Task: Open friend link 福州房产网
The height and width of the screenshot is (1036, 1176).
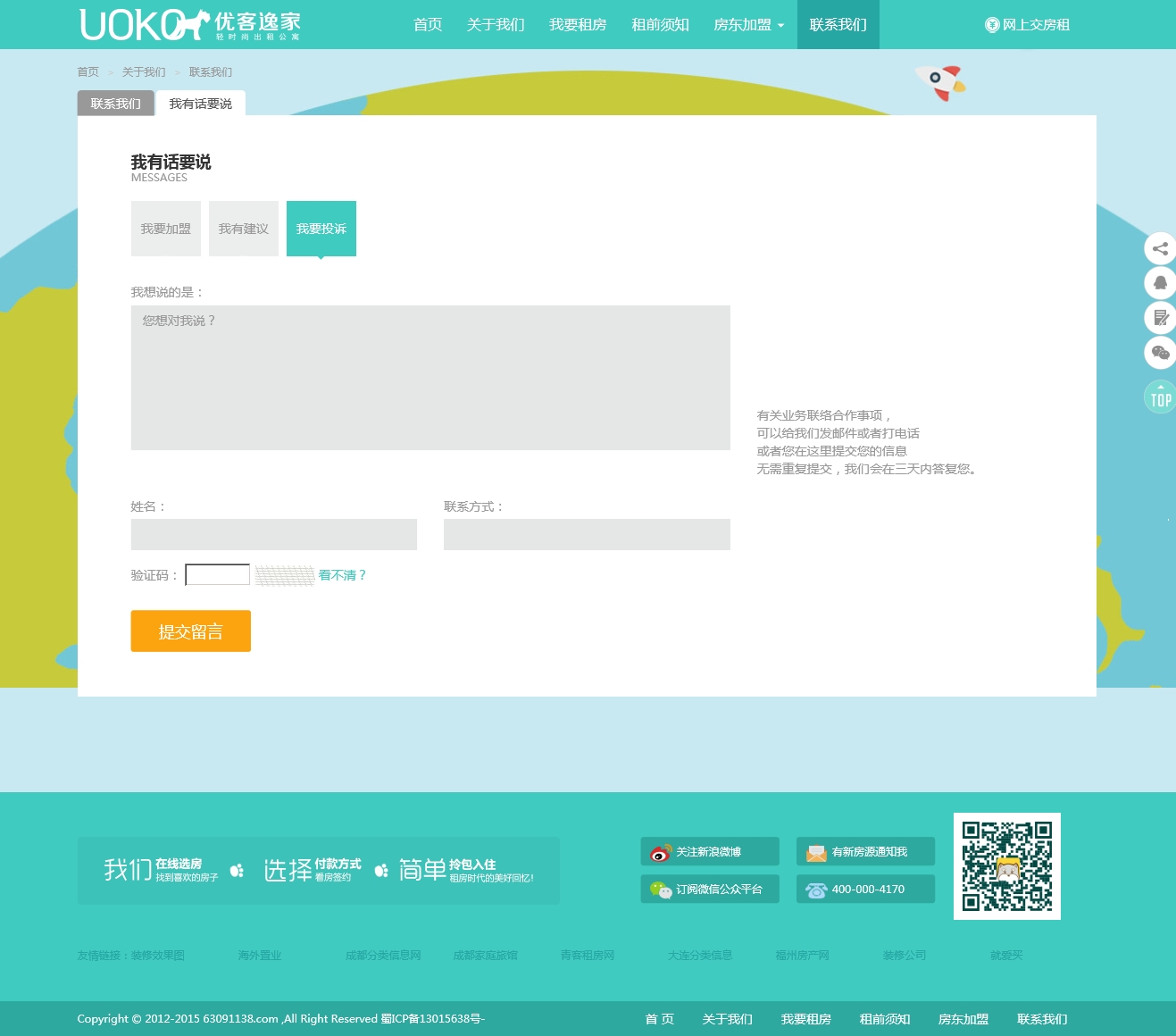Action: click(x=802, y=956)
